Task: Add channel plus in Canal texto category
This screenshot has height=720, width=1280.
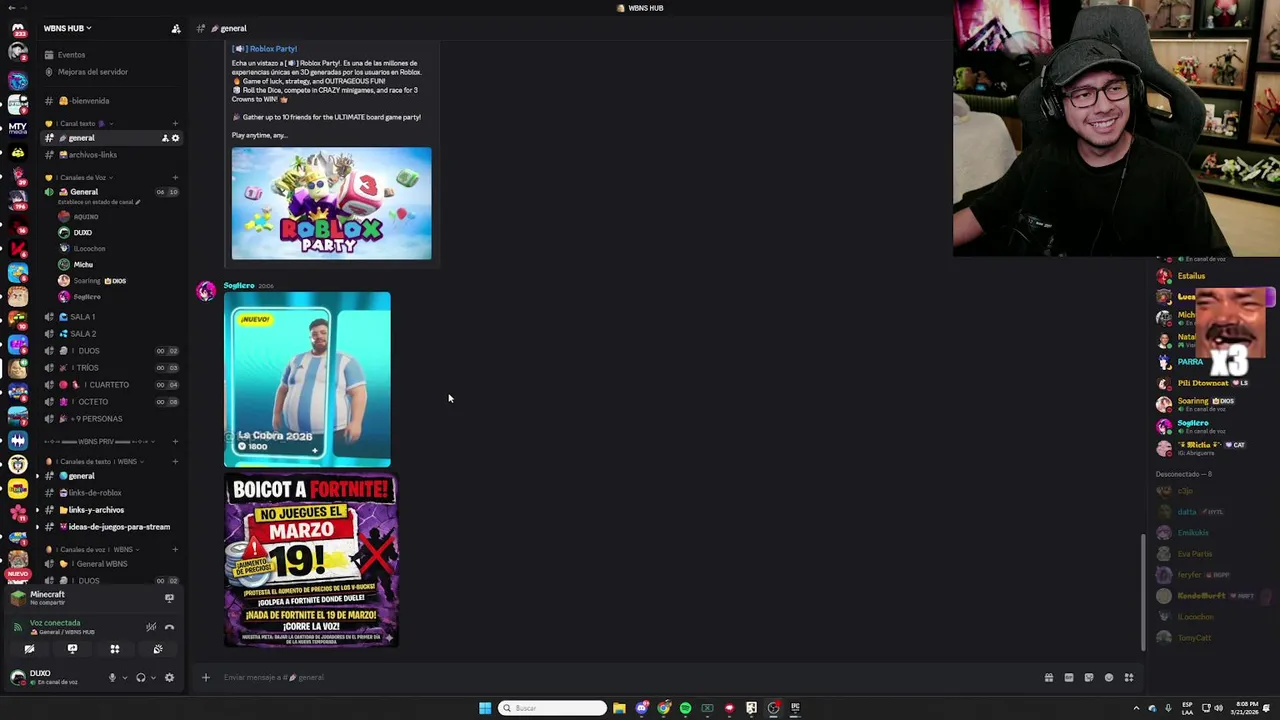Action: point(175,123)
